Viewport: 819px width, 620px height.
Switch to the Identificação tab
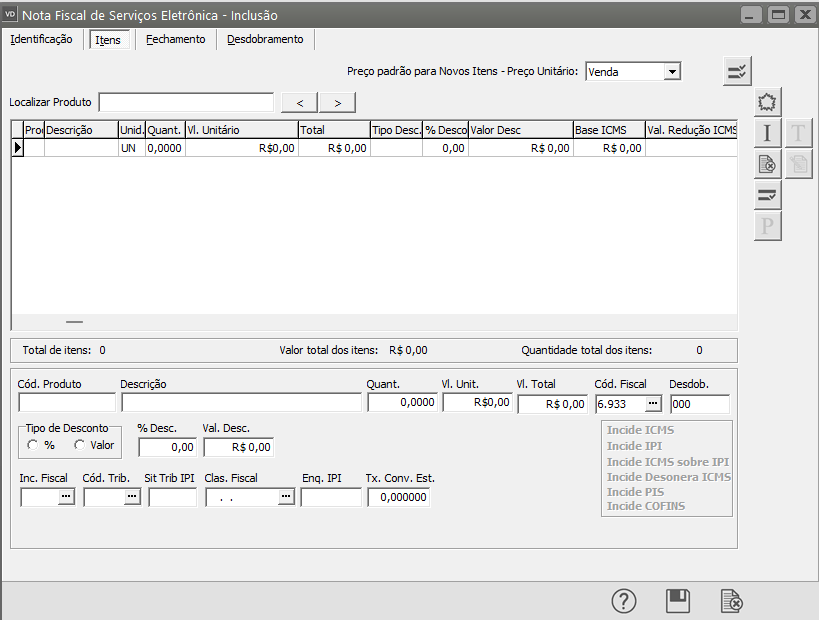[x=41, y=39]
